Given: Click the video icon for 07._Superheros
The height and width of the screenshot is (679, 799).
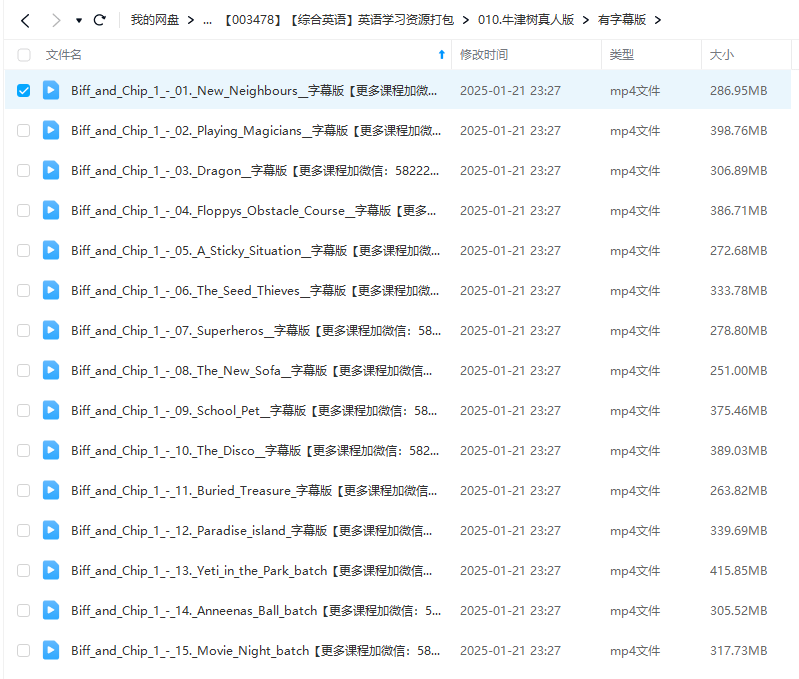Looking at the screenshot, I should click(x=50, y=330).
